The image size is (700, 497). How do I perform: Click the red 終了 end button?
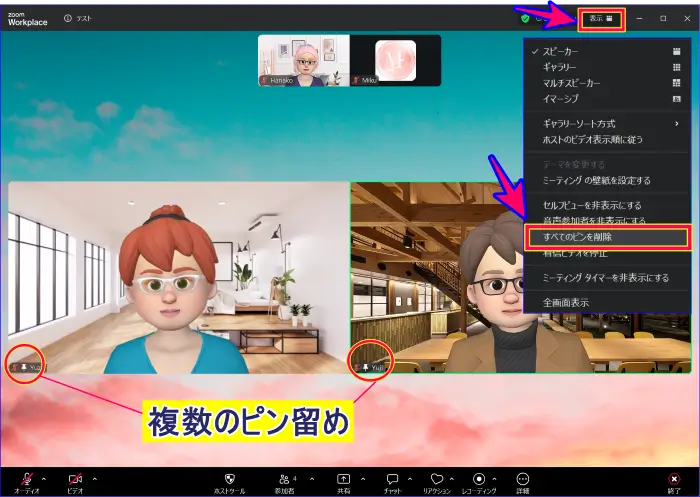point(674,480)
